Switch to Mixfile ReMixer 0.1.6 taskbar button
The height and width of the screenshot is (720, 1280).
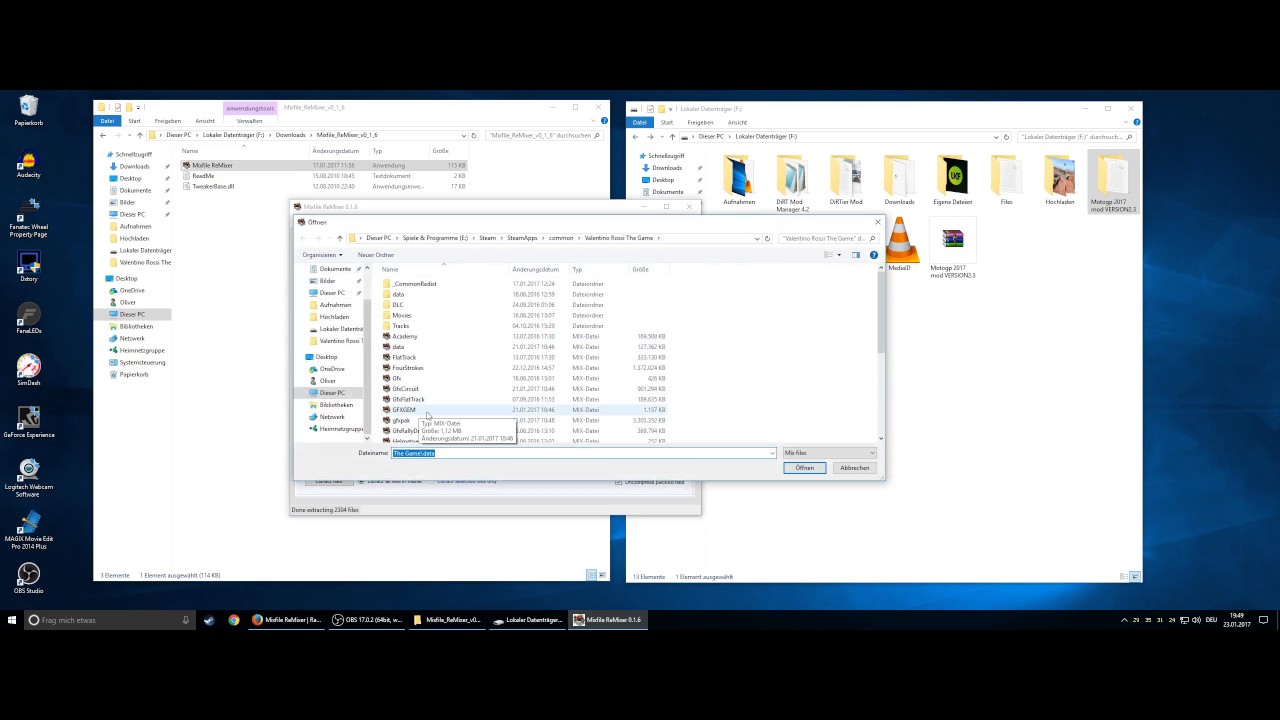point(607,620)
